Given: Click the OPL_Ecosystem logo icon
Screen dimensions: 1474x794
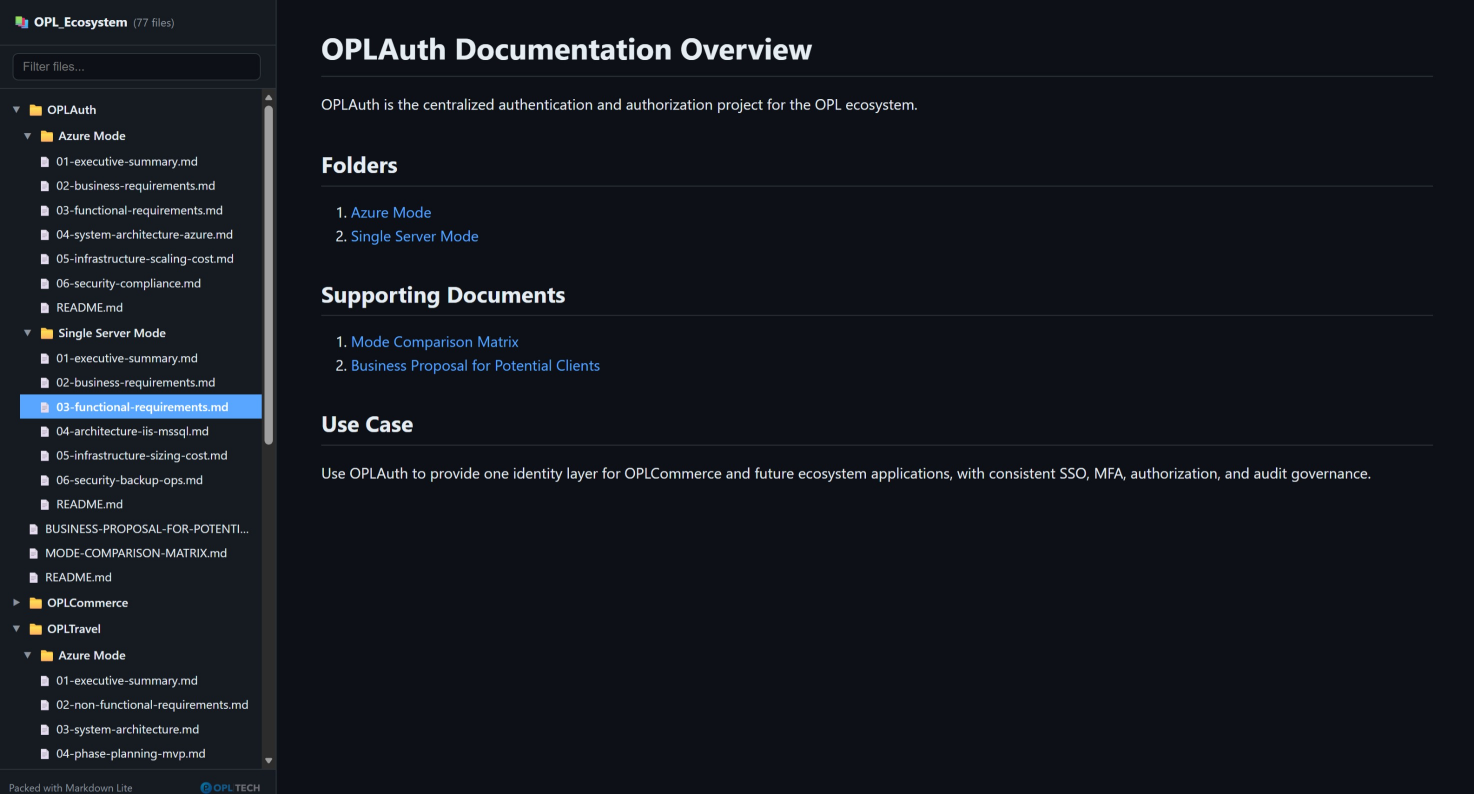Looking at the screenshot, I should pos(21,22).
